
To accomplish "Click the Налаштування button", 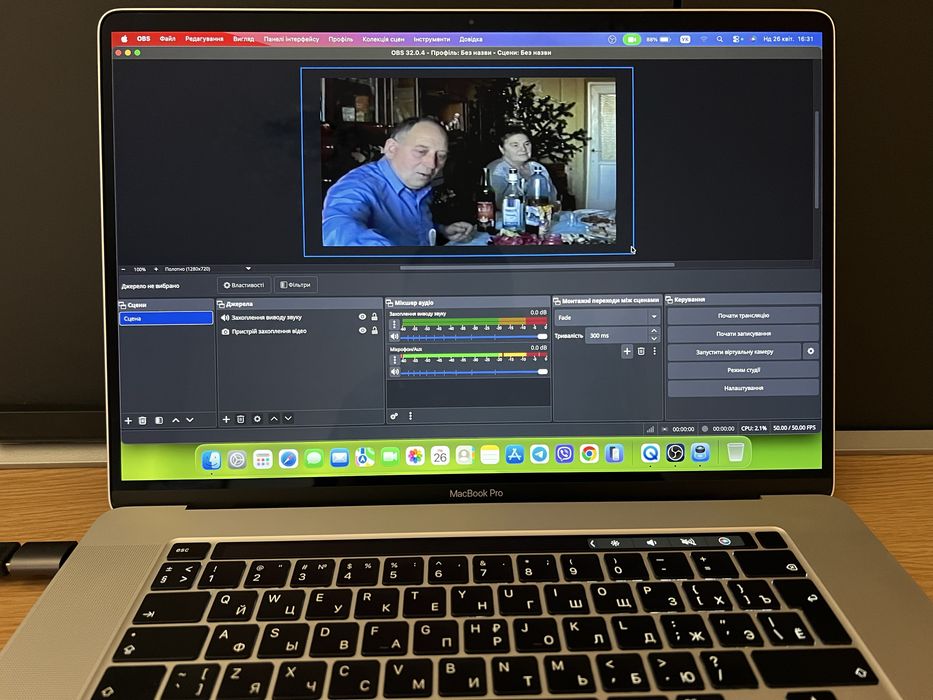I will 743,388.
